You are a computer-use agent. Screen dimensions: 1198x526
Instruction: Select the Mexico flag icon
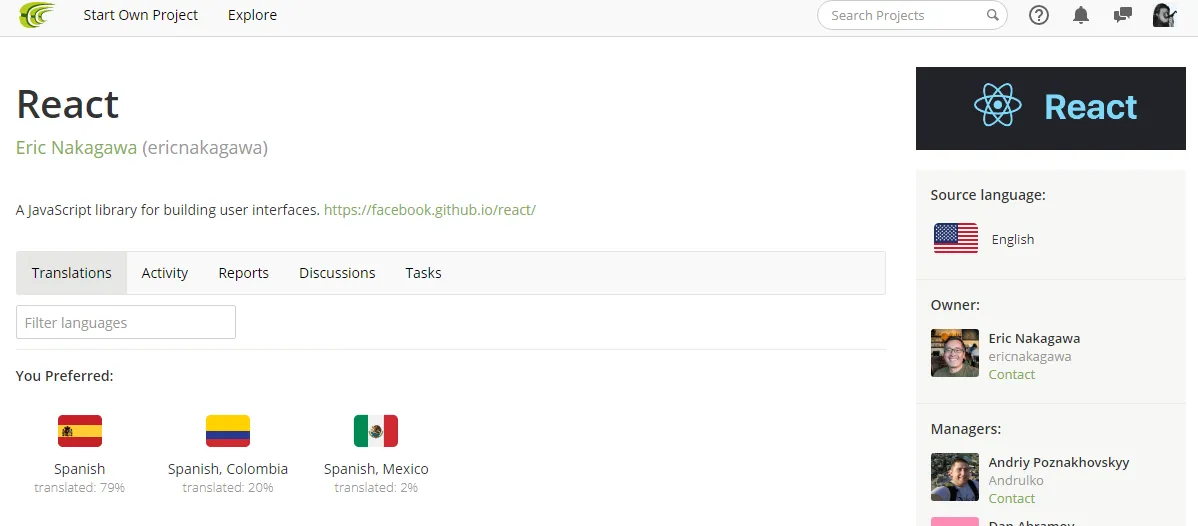pyautogui.click(x=376, y=430)
